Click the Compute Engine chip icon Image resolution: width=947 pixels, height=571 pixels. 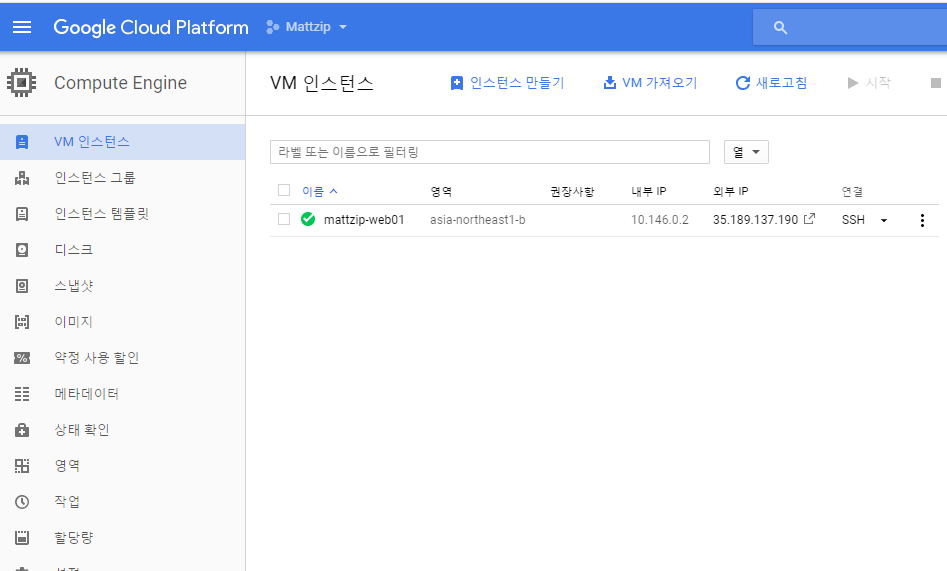[22, 83]
